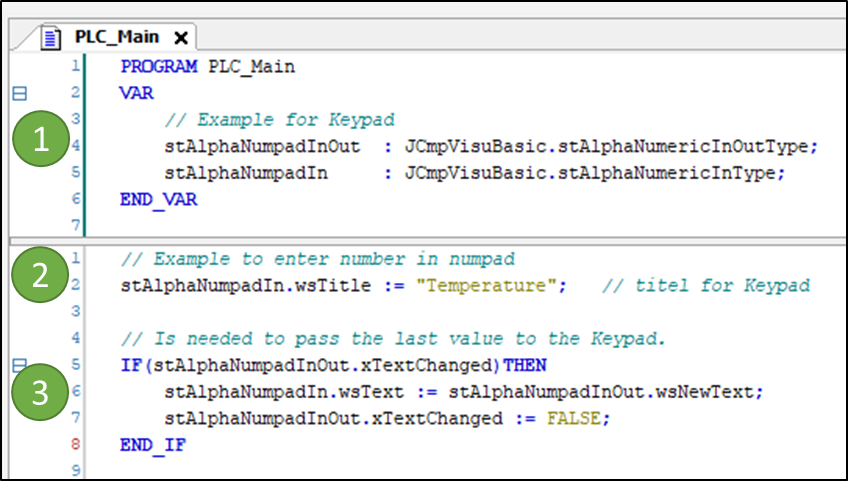Collapse the IF statement block
Image resolution: width=848 pixels, height=481 pixels.
(17, 365)
